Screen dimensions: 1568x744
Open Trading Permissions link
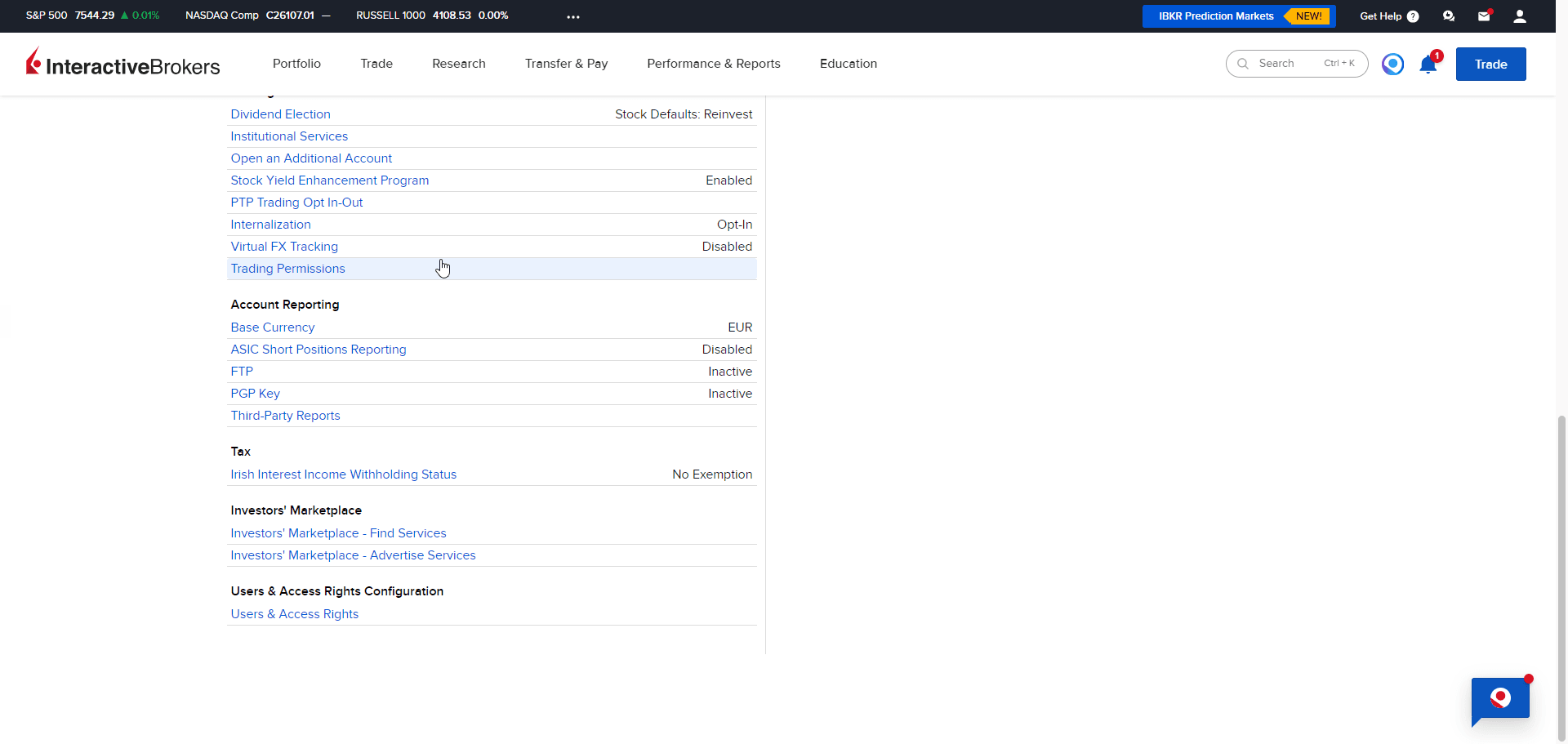tap(287, 269)
